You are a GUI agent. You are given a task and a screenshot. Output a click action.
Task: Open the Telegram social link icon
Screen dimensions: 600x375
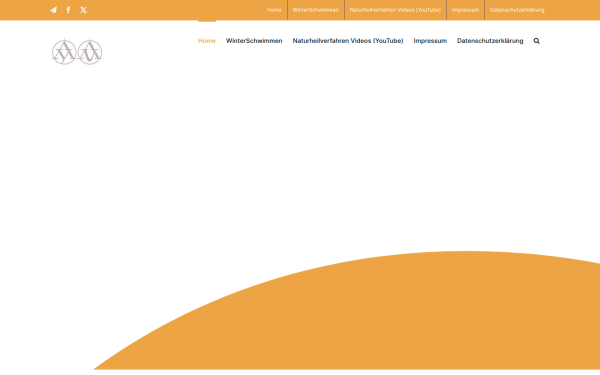(53, 10)
